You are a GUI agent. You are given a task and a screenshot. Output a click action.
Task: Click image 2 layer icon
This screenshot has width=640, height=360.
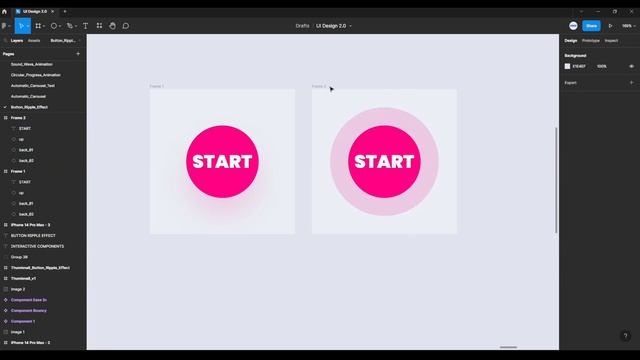pyautogui.click(x=6, y=289)
